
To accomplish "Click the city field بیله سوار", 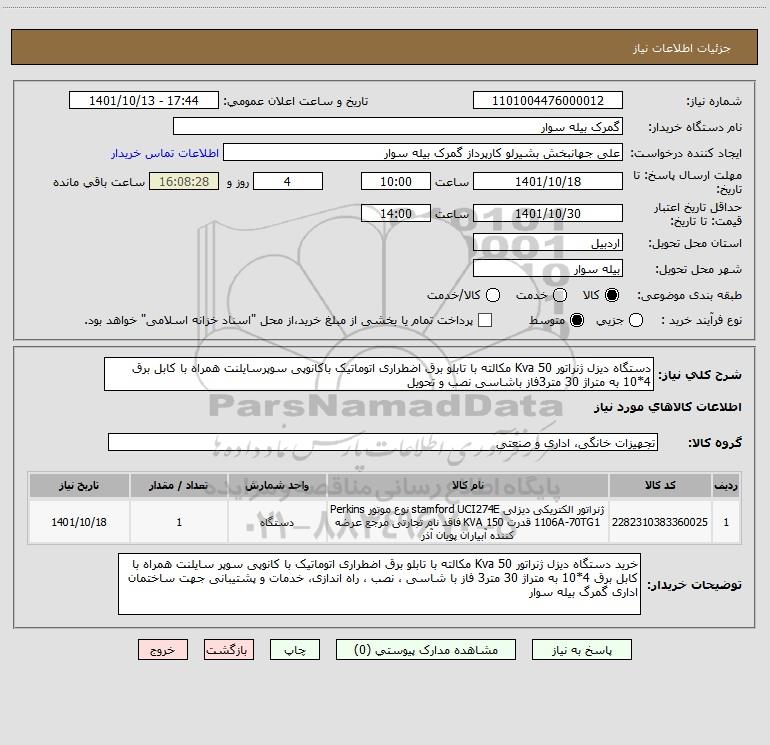I will [548, 269].
